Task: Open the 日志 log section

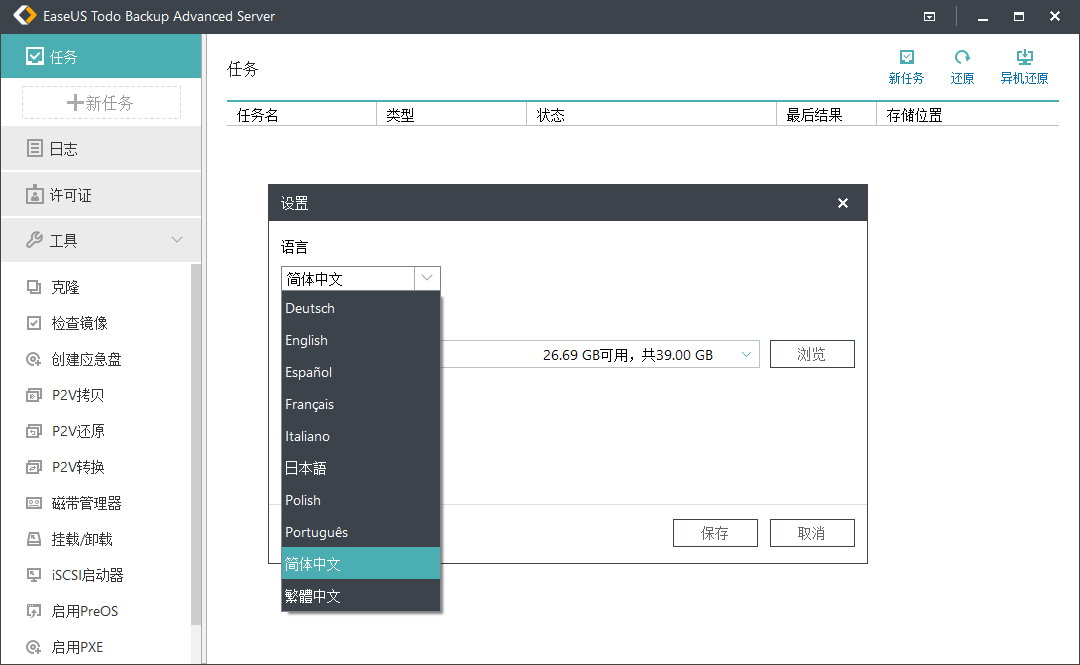Action: 101,148
